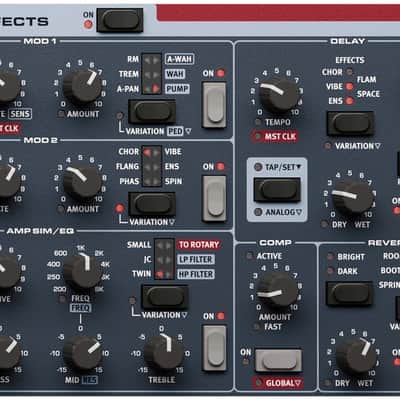Click the MOD 2 effect selector button
This screenshot has width=400, height=400.
[x=152, y=204]
